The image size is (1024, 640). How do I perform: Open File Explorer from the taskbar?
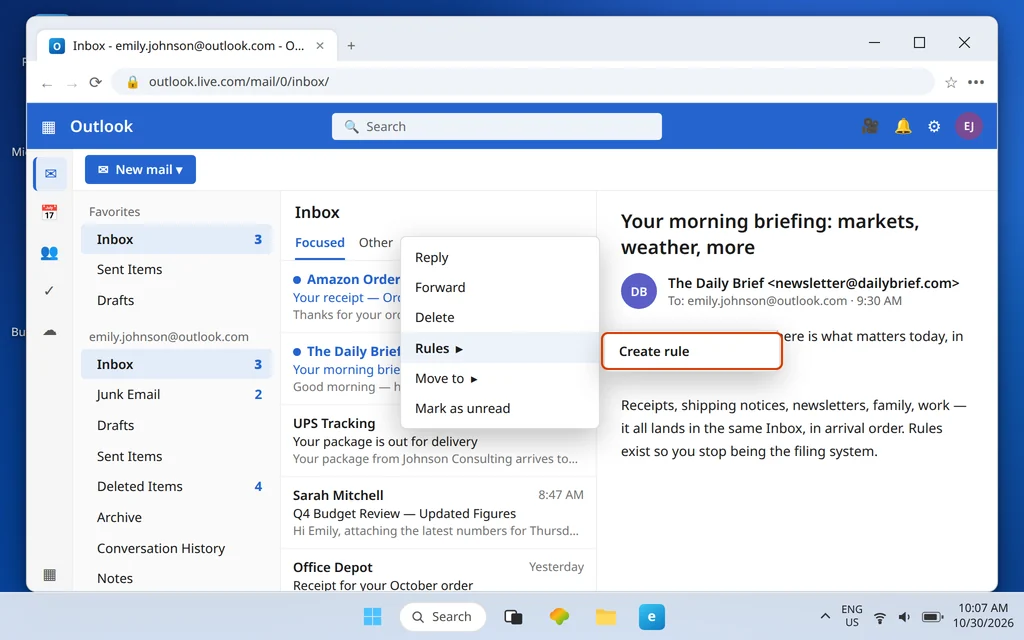pos(606,616)
